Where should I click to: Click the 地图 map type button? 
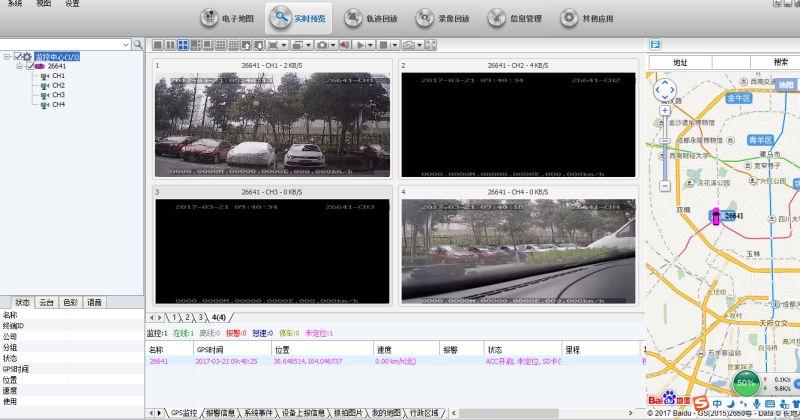coord(786,85)
